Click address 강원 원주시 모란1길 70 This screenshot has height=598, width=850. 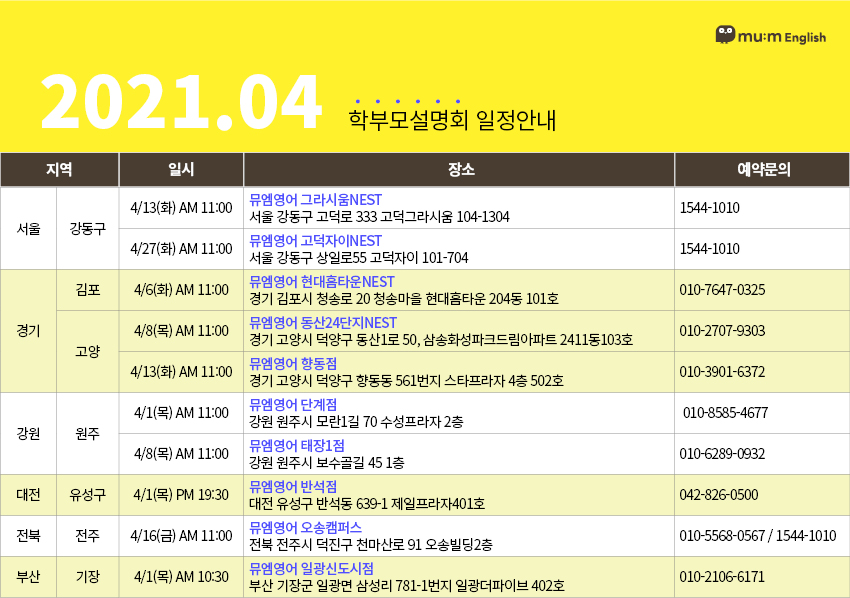[x=313, y=422]
